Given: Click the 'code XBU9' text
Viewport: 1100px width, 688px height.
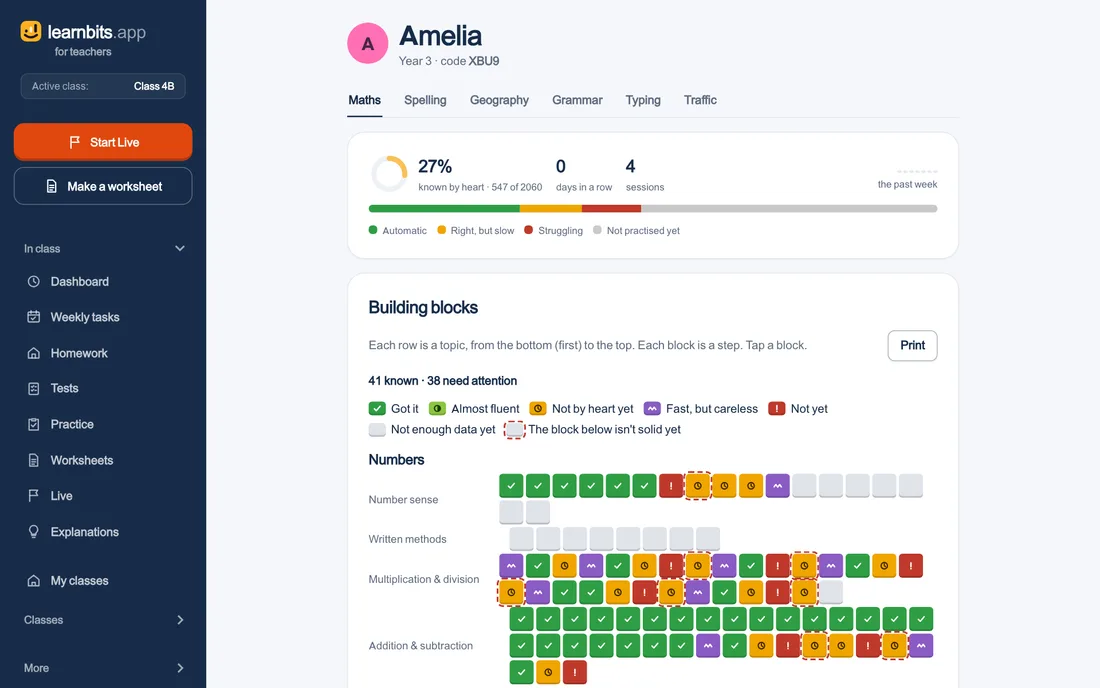Looking at the screenshot, I should pyautogui.click(x=470, y=61).
